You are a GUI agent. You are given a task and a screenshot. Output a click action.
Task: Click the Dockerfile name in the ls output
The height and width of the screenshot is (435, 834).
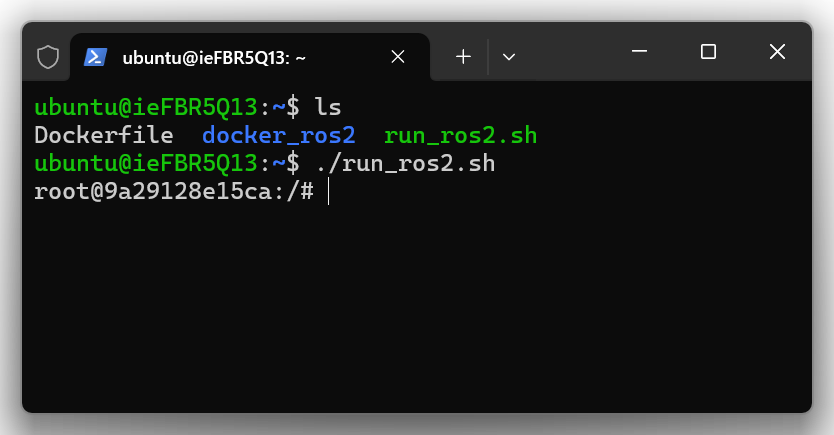tap(103, 135)
